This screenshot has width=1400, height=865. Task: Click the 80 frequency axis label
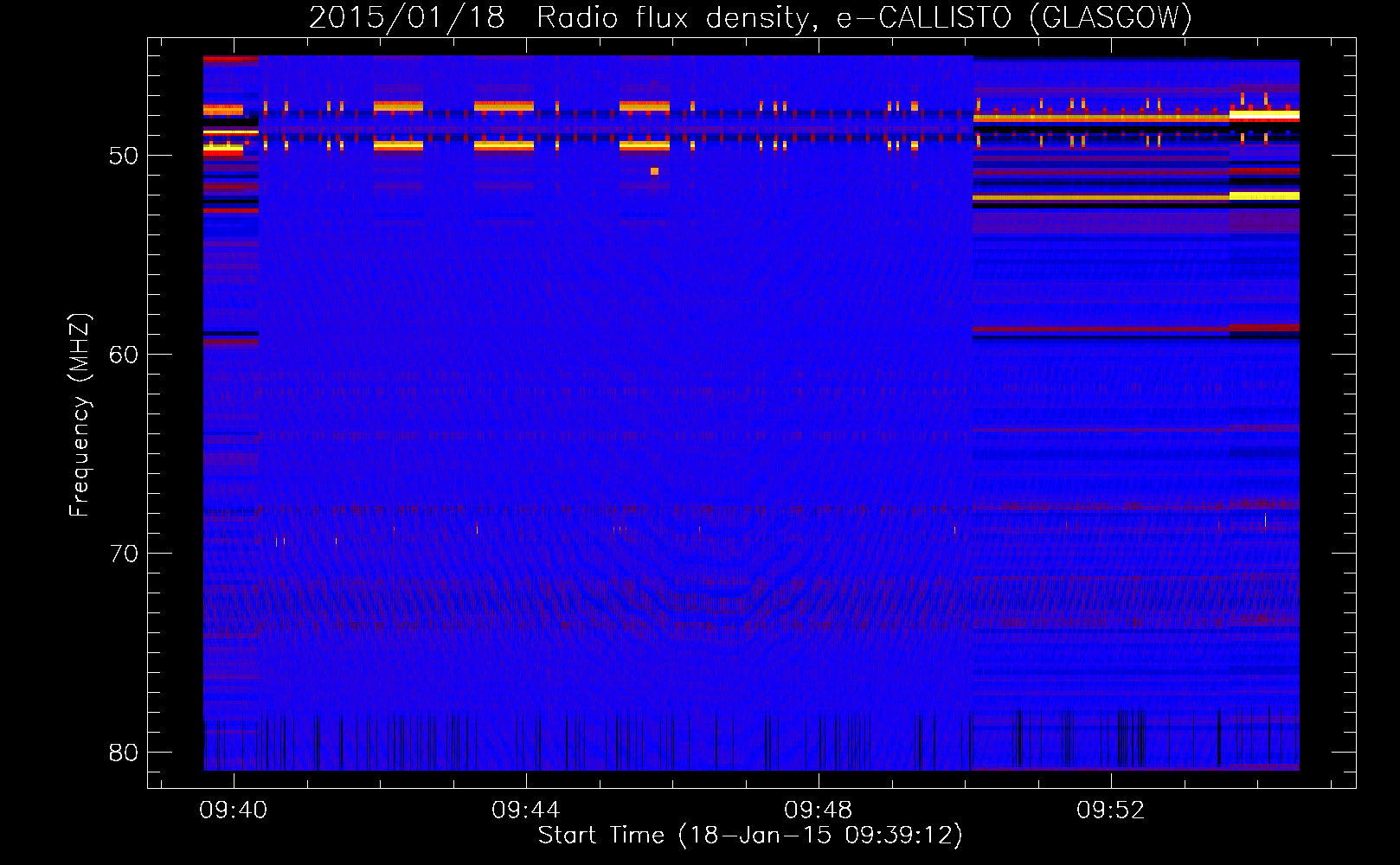124,753
